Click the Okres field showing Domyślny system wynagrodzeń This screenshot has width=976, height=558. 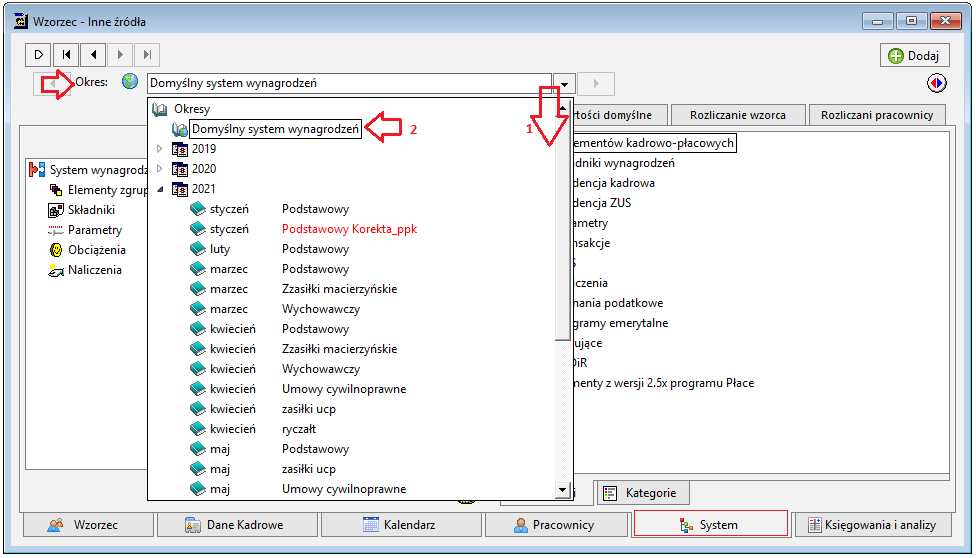tap(349, 83)
